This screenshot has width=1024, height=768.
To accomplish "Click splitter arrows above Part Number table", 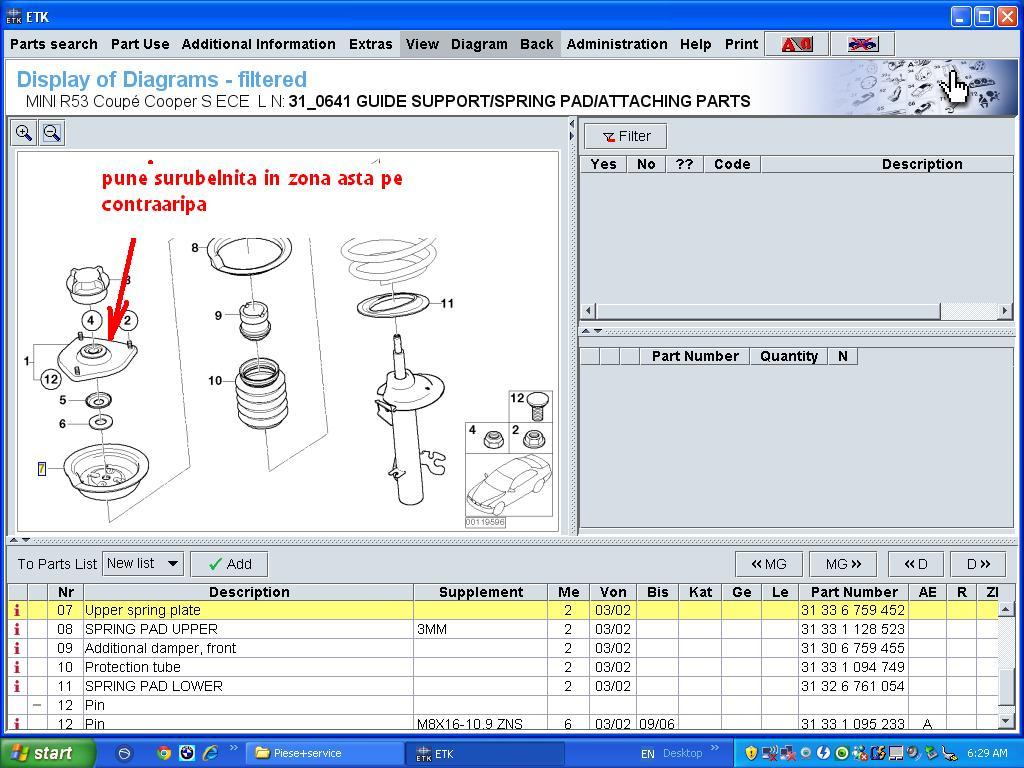I will (592, 331).
